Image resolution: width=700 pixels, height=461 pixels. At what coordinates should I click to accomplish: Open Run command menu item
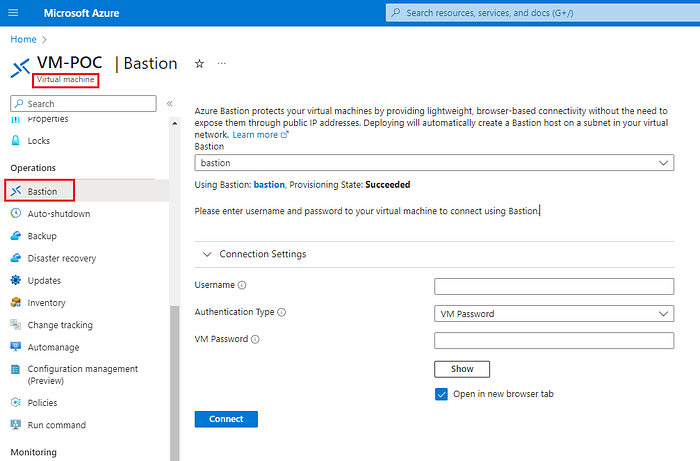click(57, 425)
